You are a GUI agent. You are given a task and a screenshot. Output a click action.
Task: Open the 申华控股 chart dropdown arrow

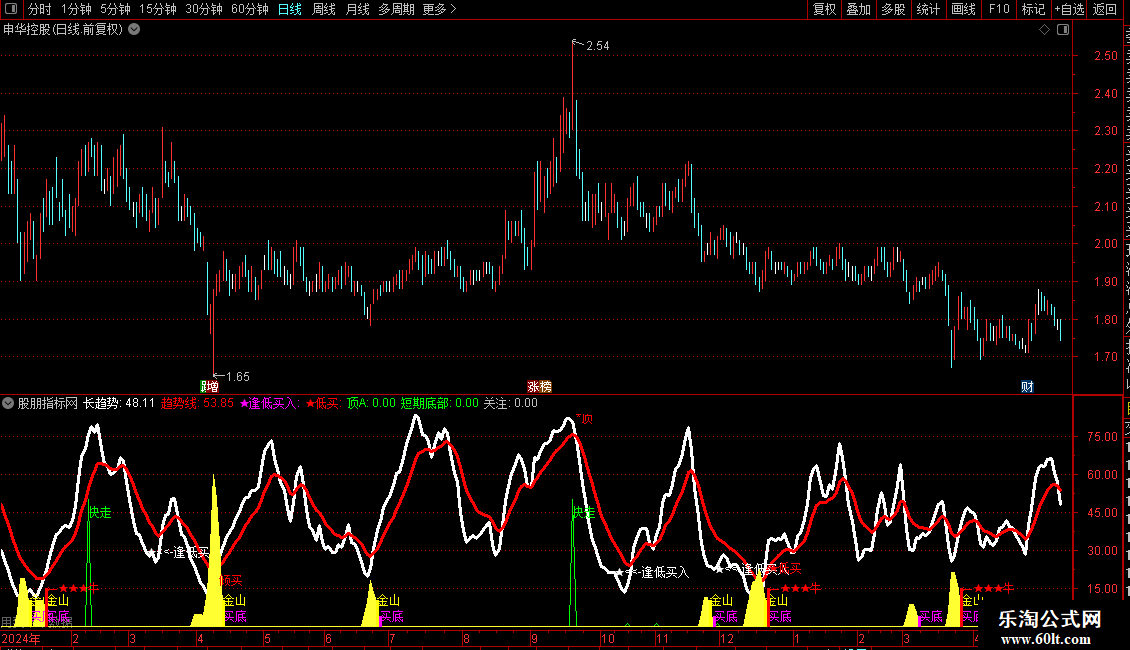(x=134, y=30)
